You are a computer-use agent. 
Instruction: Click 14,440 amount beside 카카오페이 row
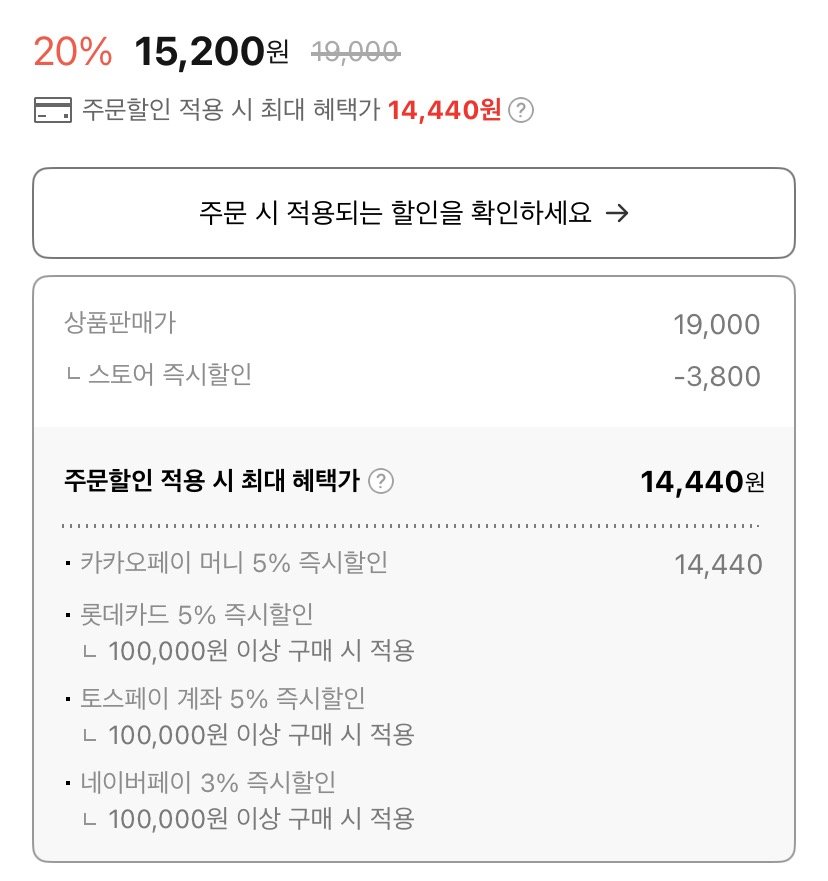(718, 565)
